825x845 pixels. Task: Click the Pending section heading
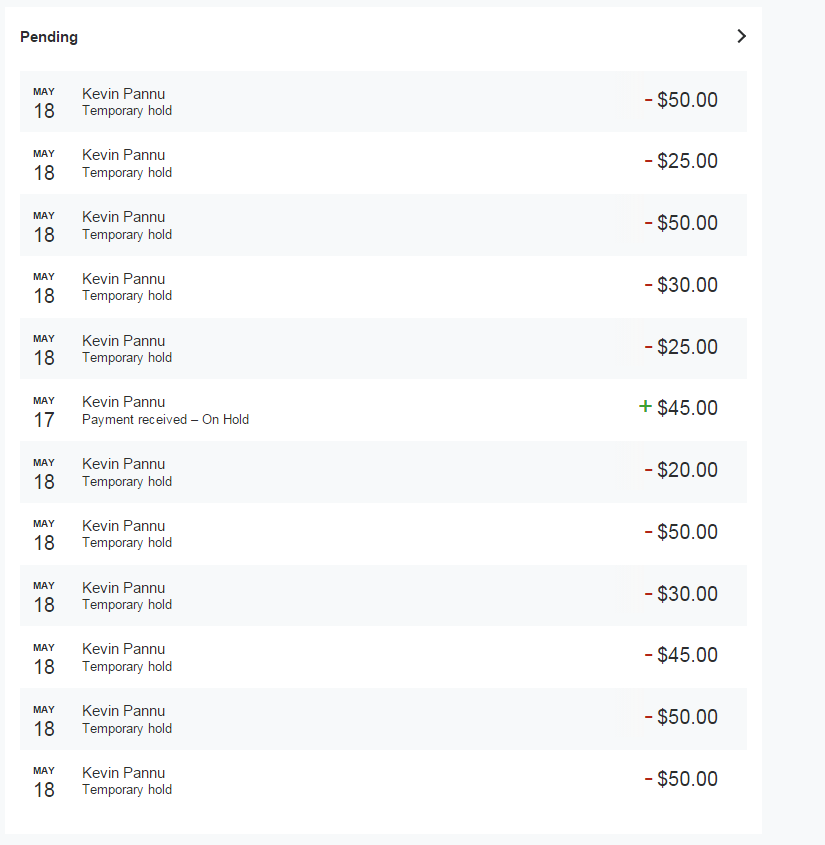point(49,37)
